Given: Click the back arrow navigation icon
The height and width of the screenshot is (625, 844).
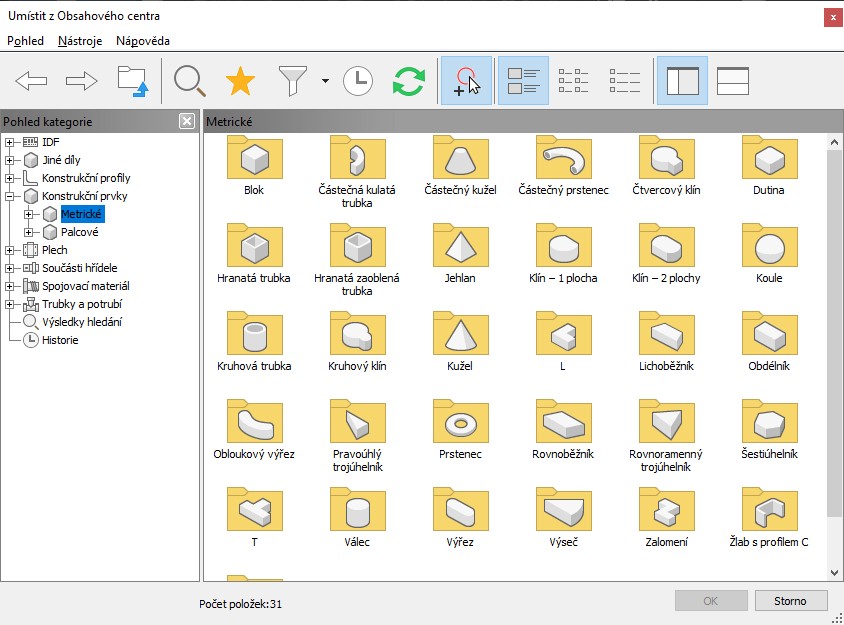Looking at the screenshot, I should coord(32,82).
